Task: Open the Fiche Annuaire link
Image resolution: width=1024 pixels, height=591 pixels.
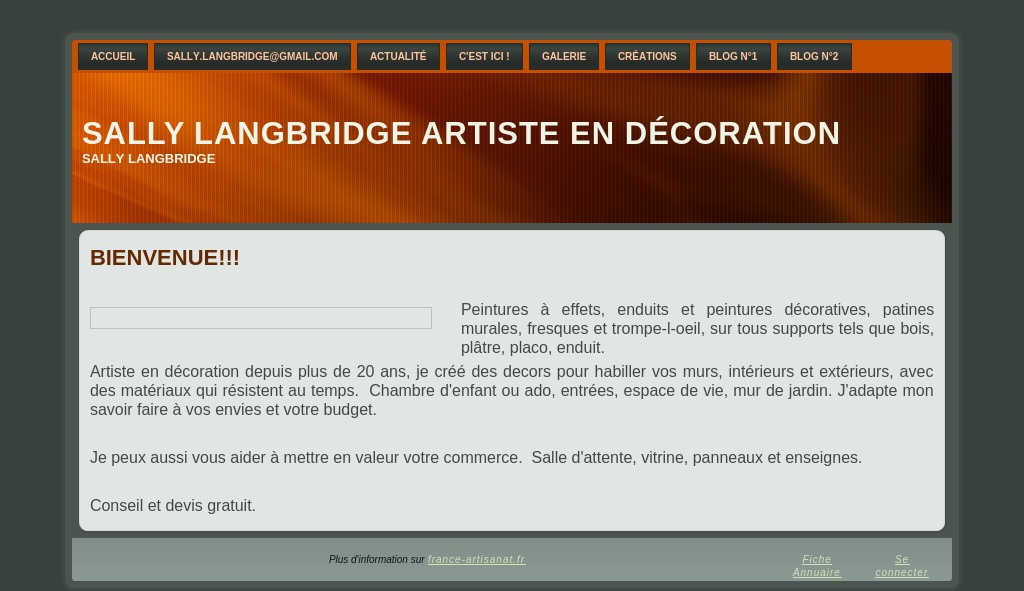Action: [x=817, y=566]
